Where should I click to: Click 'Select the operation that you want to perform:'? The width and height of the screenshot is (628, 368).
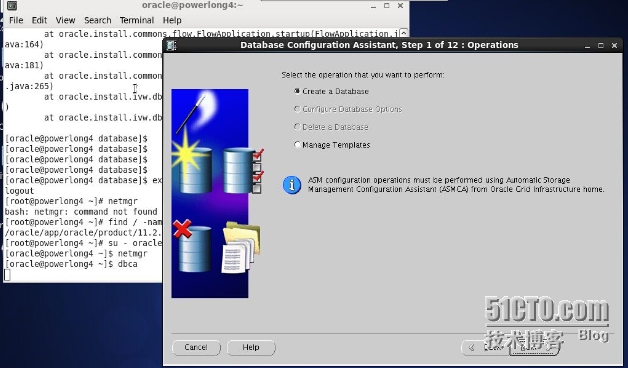coord(363,75)
